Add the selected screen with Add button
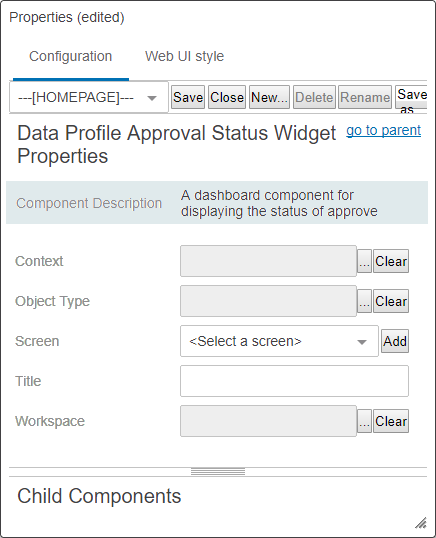 tap(395, 341)
